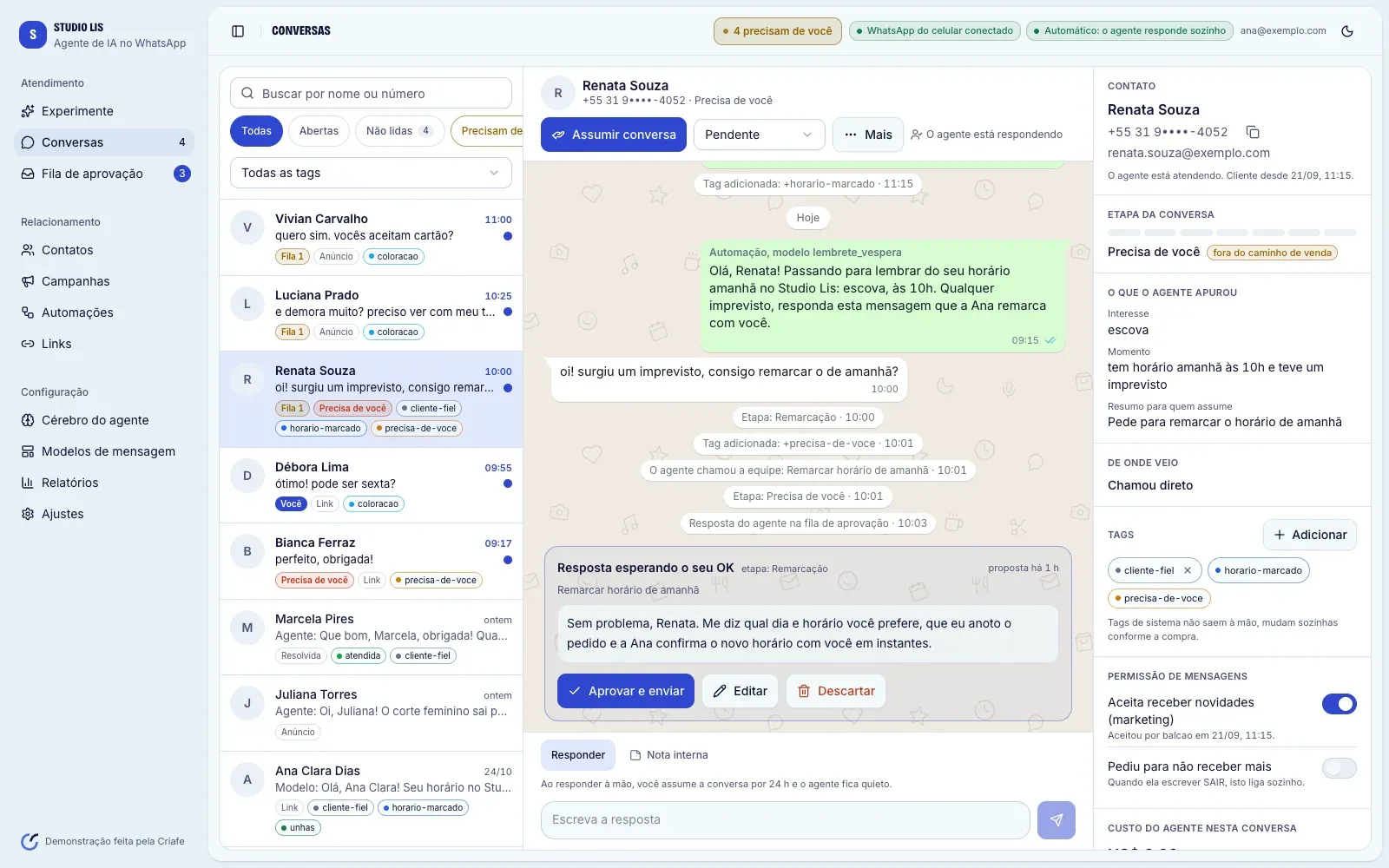Switch to dark mode via moon icon
1389x868 pixels.
point(1347,31)
